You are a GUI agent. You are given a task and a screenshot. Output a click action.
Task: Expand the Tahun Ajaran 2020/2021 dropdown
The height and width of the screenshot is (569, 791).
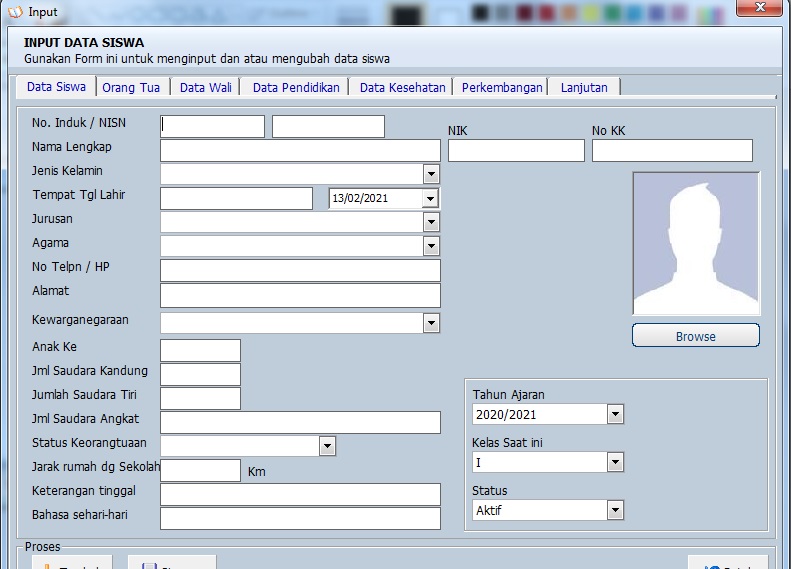(x=615, y=415)
